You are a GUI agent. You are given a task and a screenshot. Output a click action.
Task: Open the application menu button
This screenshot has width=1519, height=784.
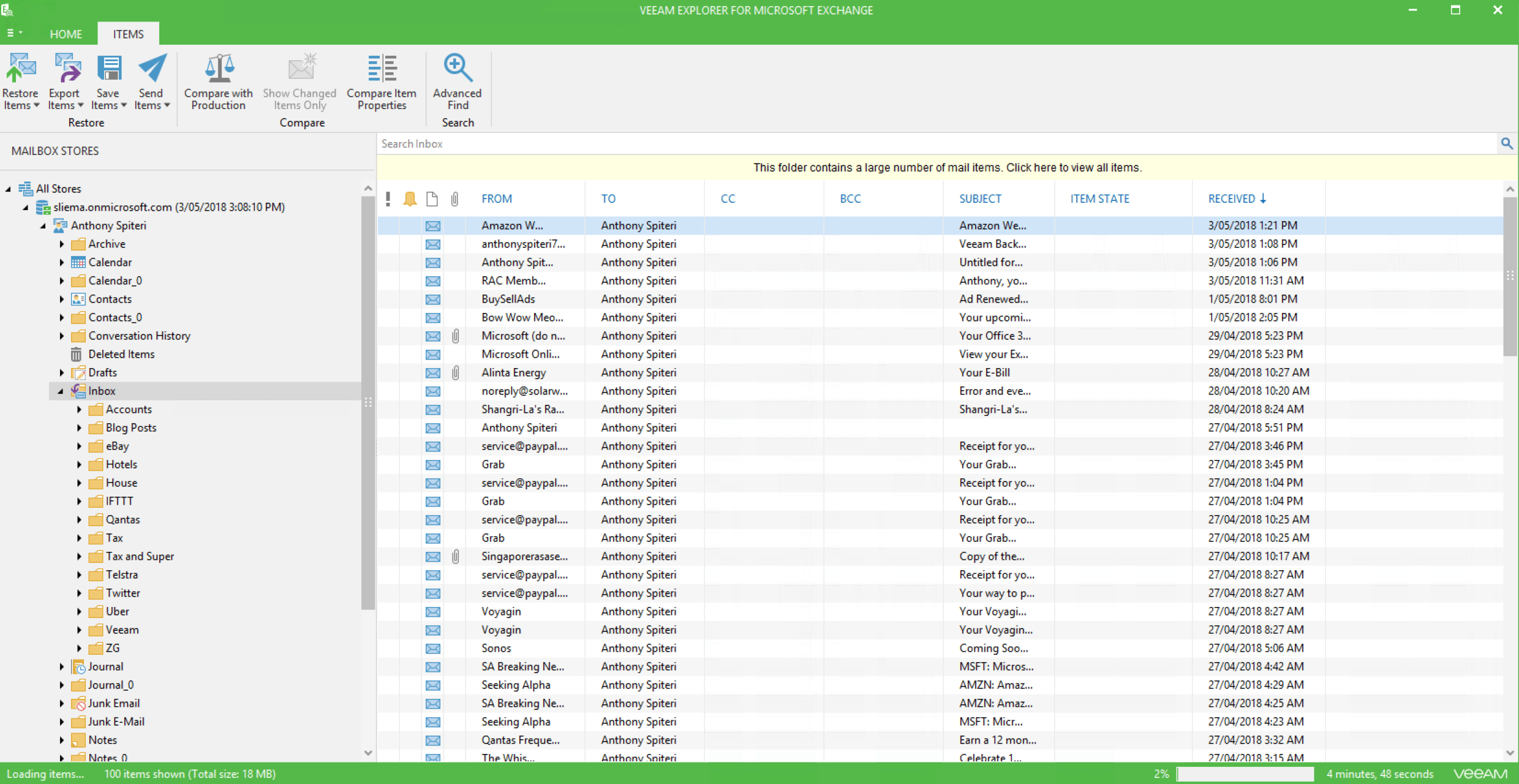coord(13,33)
